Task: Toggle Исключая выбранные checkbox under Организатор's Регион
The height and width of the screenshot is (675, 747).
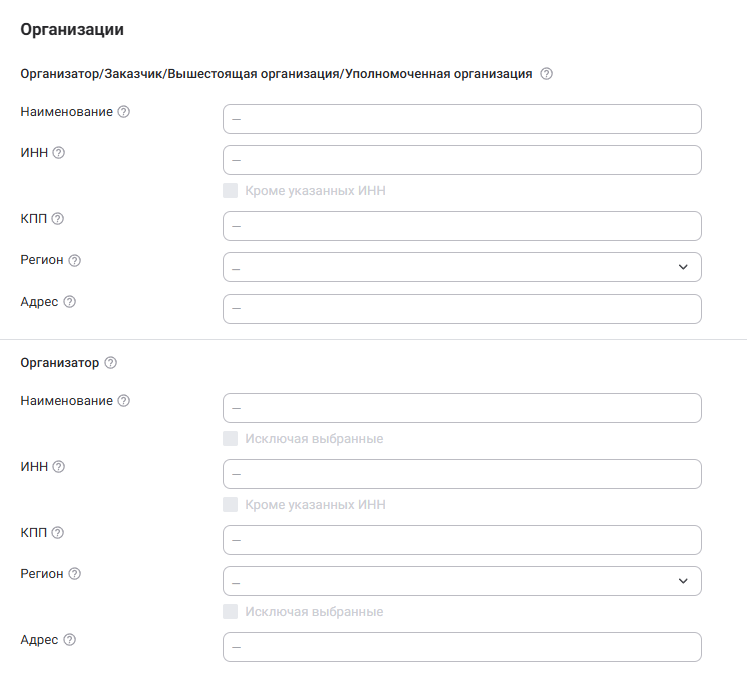Action: pyautogui.click(x=231, y=611)
